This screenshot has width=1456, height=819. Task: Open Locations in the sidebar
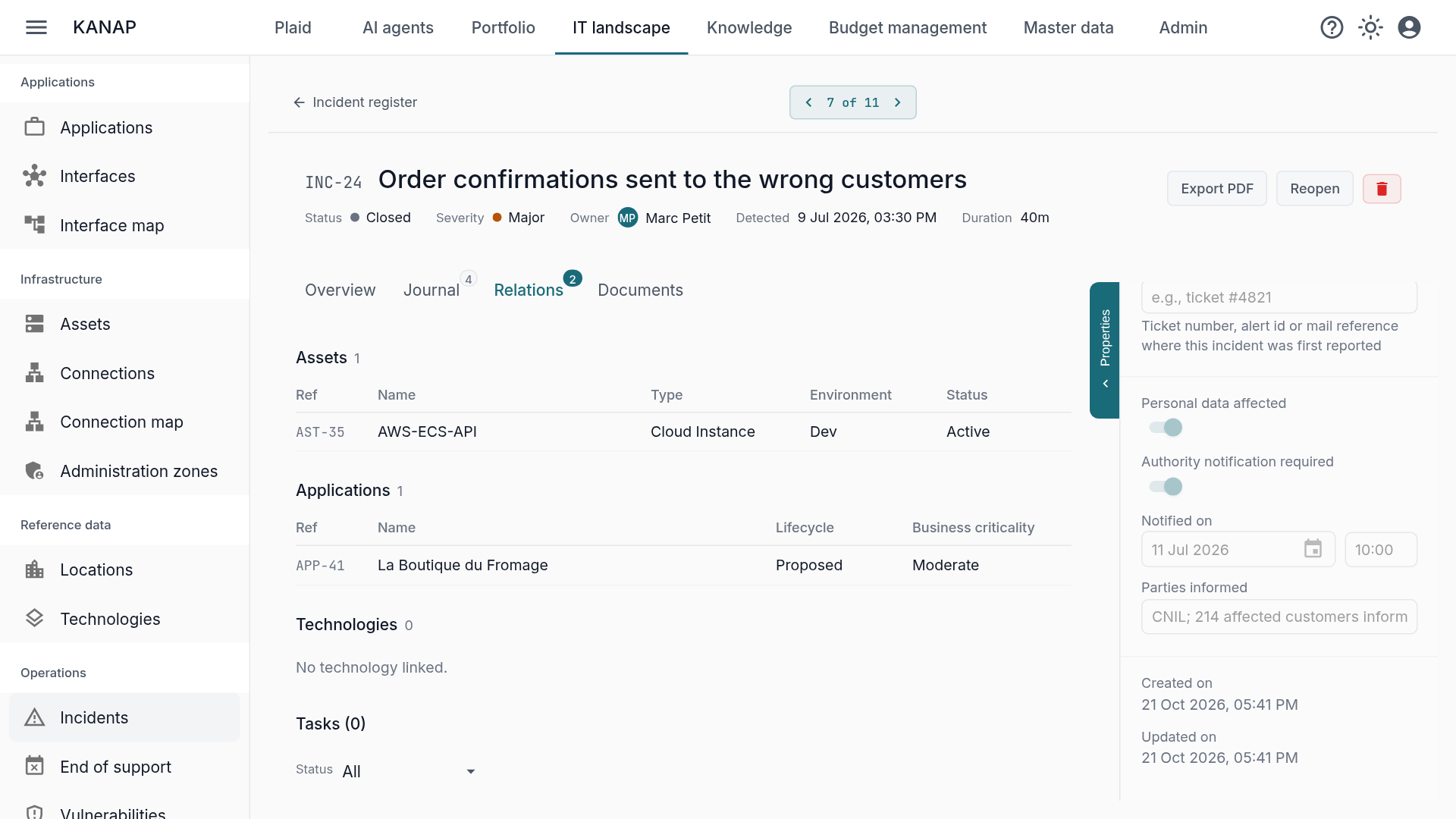coord(124,570)
